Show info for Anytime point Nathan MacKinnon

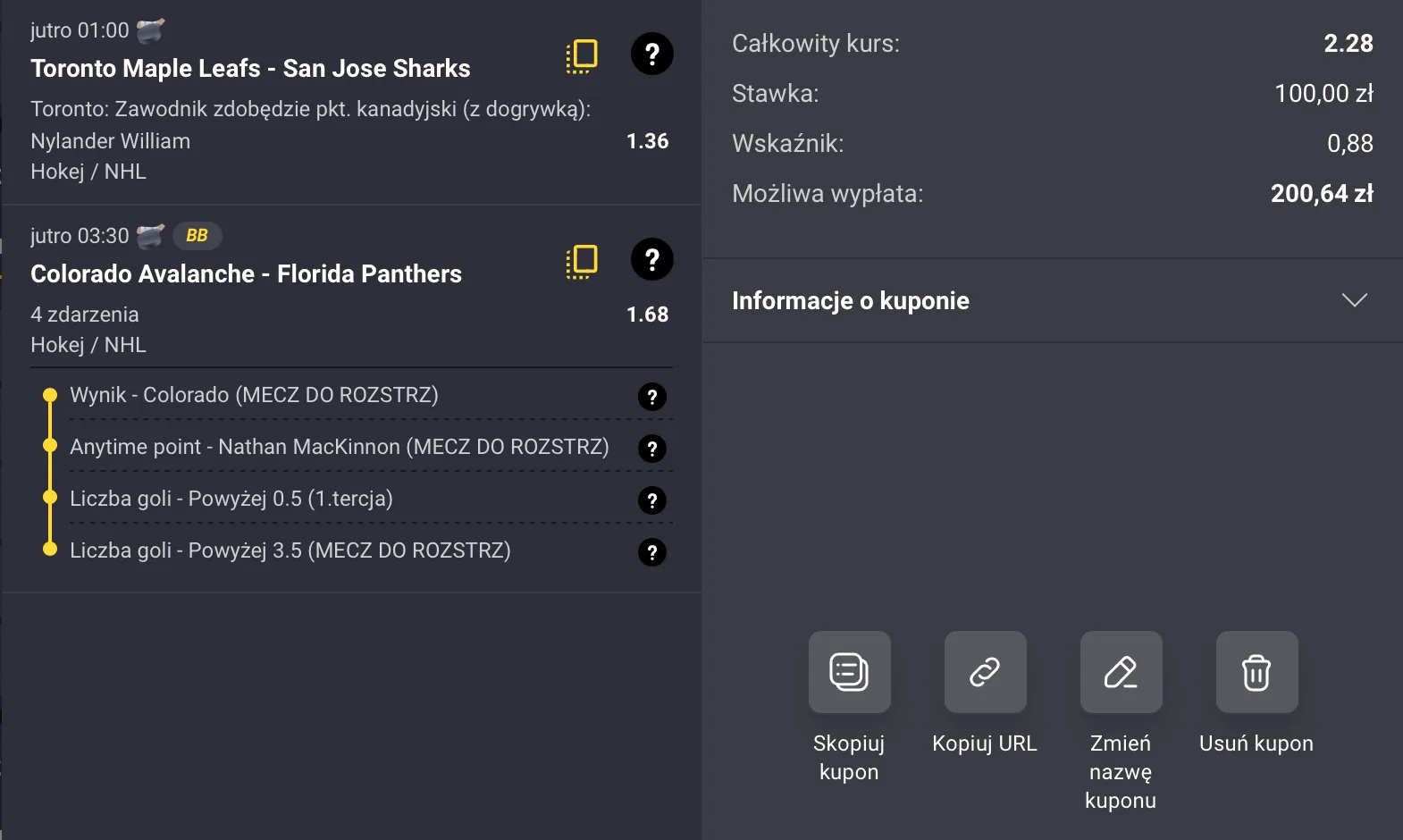tap(652, 449)
